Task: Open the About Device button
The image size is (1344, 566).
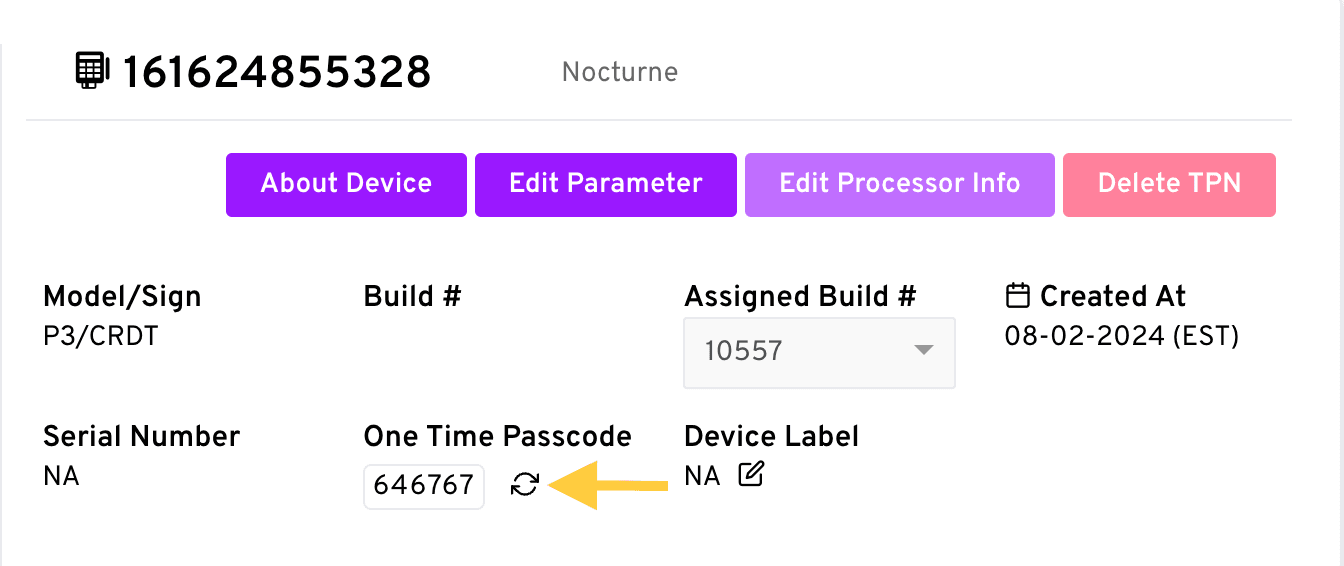Action: click(346, 184)
